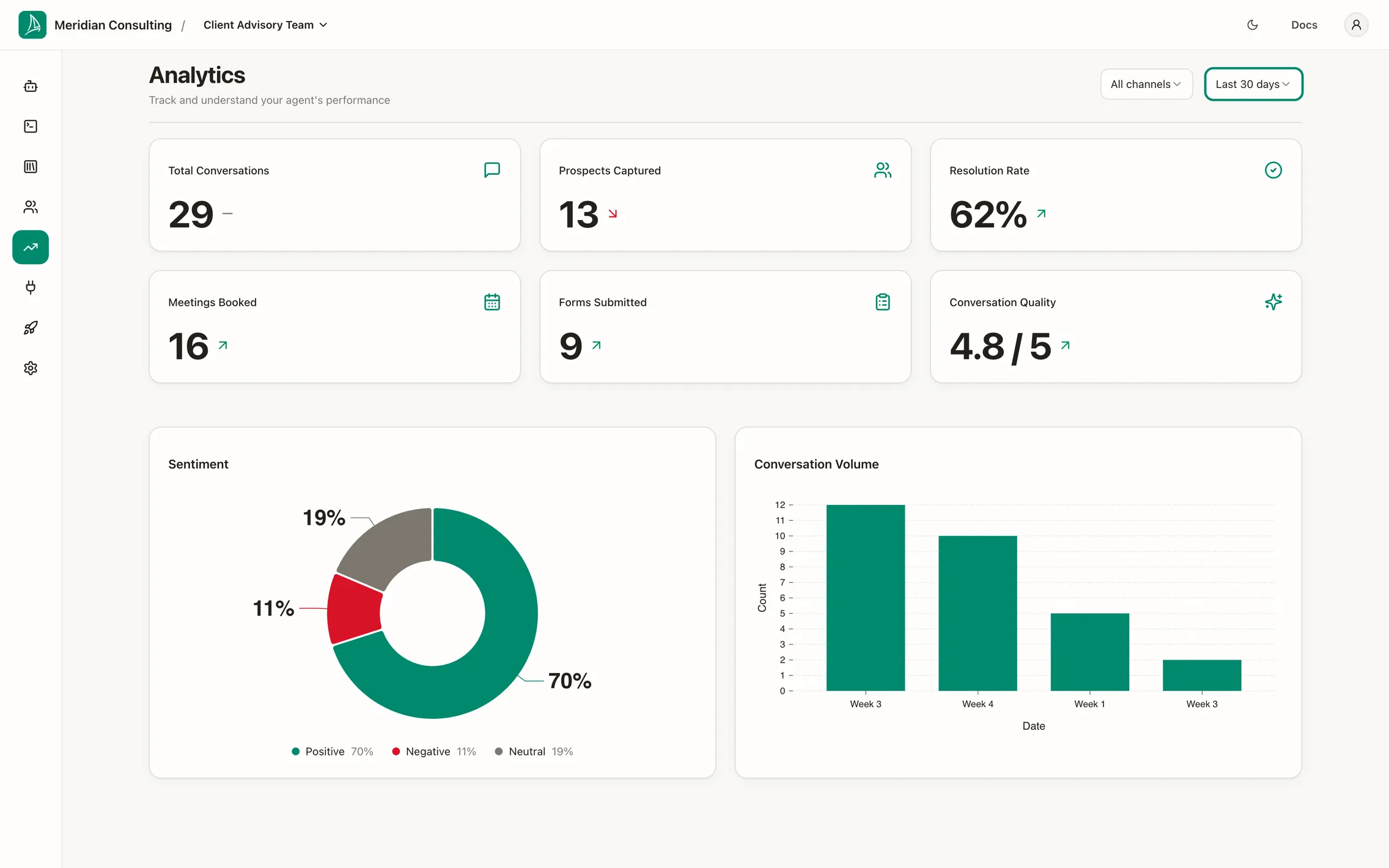The width and height of the screenshot is (1389, 868).
Task: Click the up arrow next to 62%
Action: (1042, 213)
